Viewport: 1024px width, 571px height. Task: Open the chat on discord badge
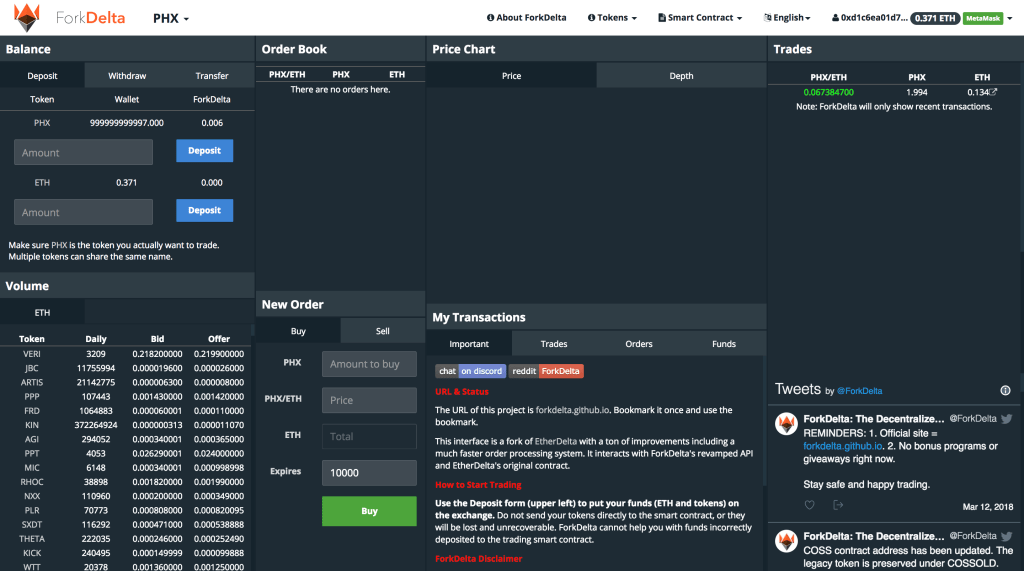pos(470,371)
